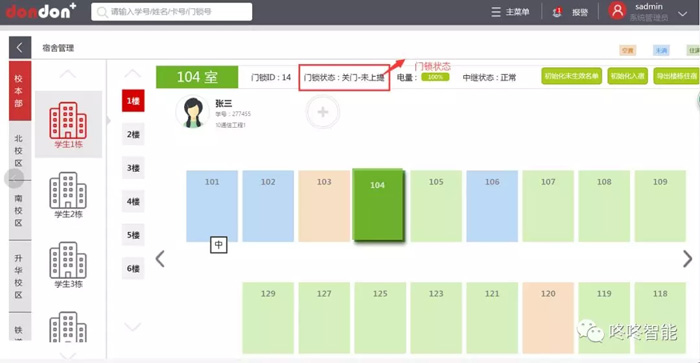Screen dimensions: 700x363
Task: Click the back arrow beside 宿舍管理
Action: click(20, 48)
